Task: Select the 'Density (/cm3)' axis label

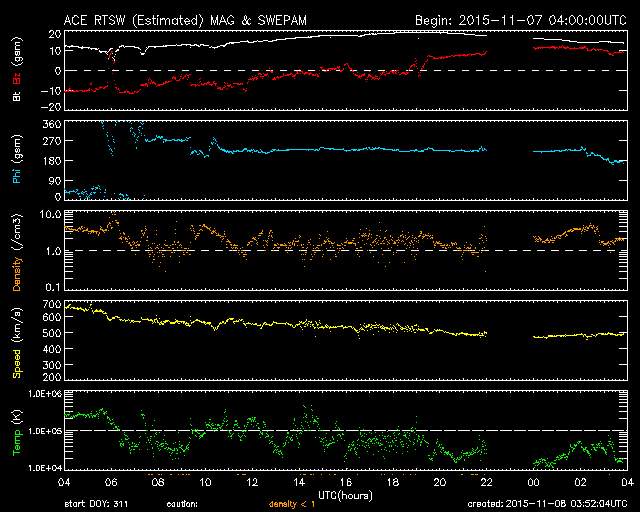Action: 17,252
